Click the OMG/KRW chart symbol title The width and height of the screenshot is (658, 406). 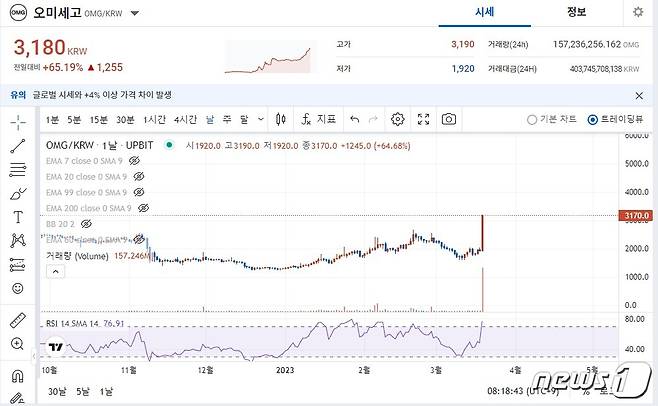pos(99,145)
